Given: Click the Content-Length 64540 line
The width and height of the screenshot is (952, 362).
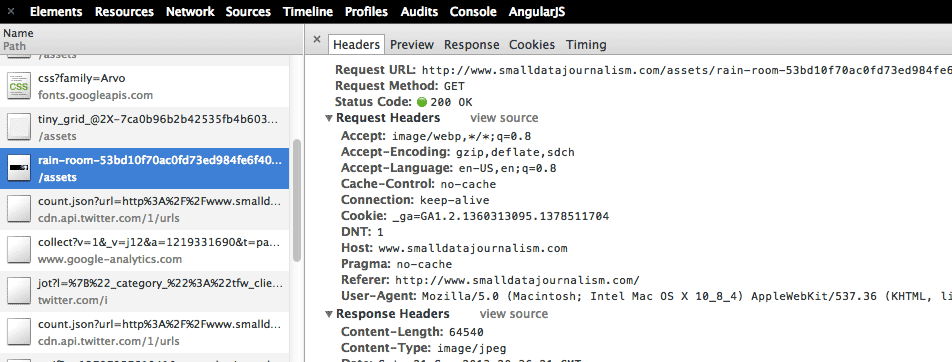Looking at the screenshot, I should [412, 332].
